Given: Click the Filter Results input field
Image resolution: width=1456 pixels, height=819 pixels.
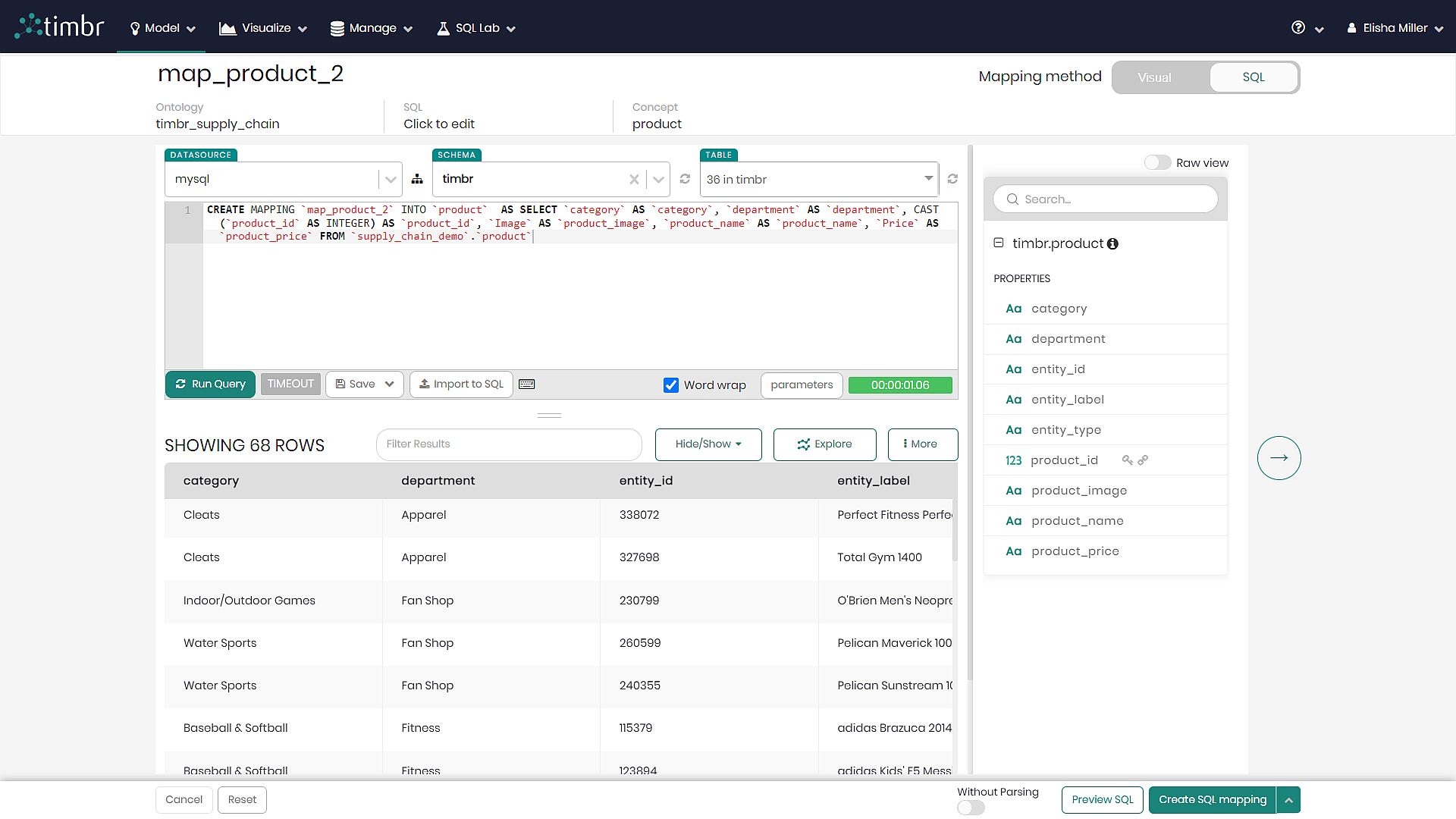Looking at the screenshot, I should (508, 444).
